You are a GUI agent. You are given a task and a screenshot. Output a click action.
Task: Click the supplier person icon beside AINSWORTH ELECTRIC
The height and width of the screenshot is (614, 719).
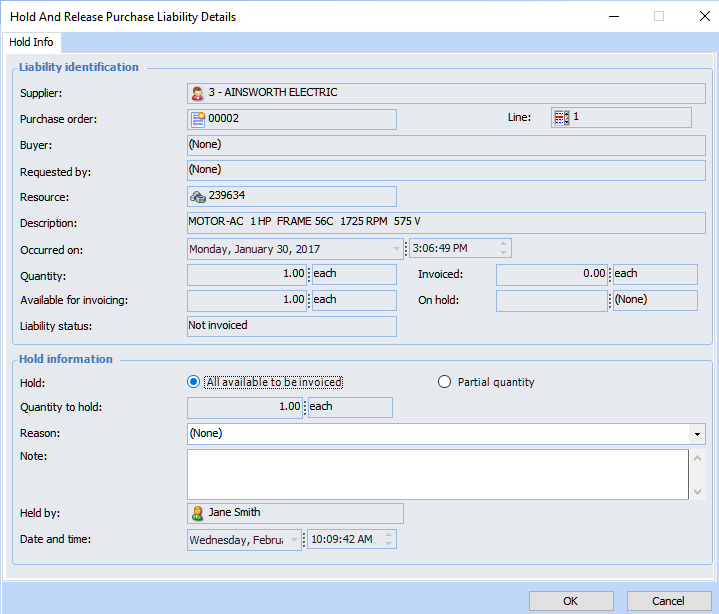[x=197, y=94]
